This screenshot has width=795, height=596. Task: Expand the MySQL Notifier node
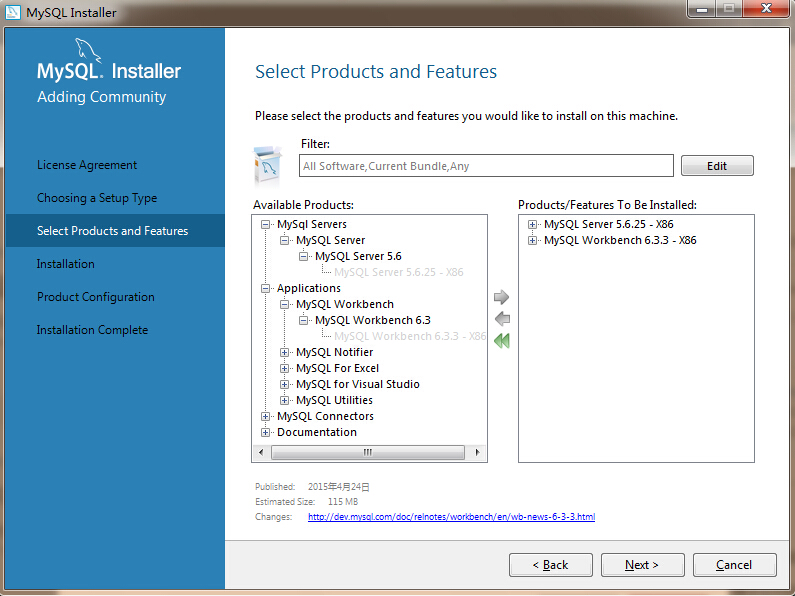click(x=284, y=353)
